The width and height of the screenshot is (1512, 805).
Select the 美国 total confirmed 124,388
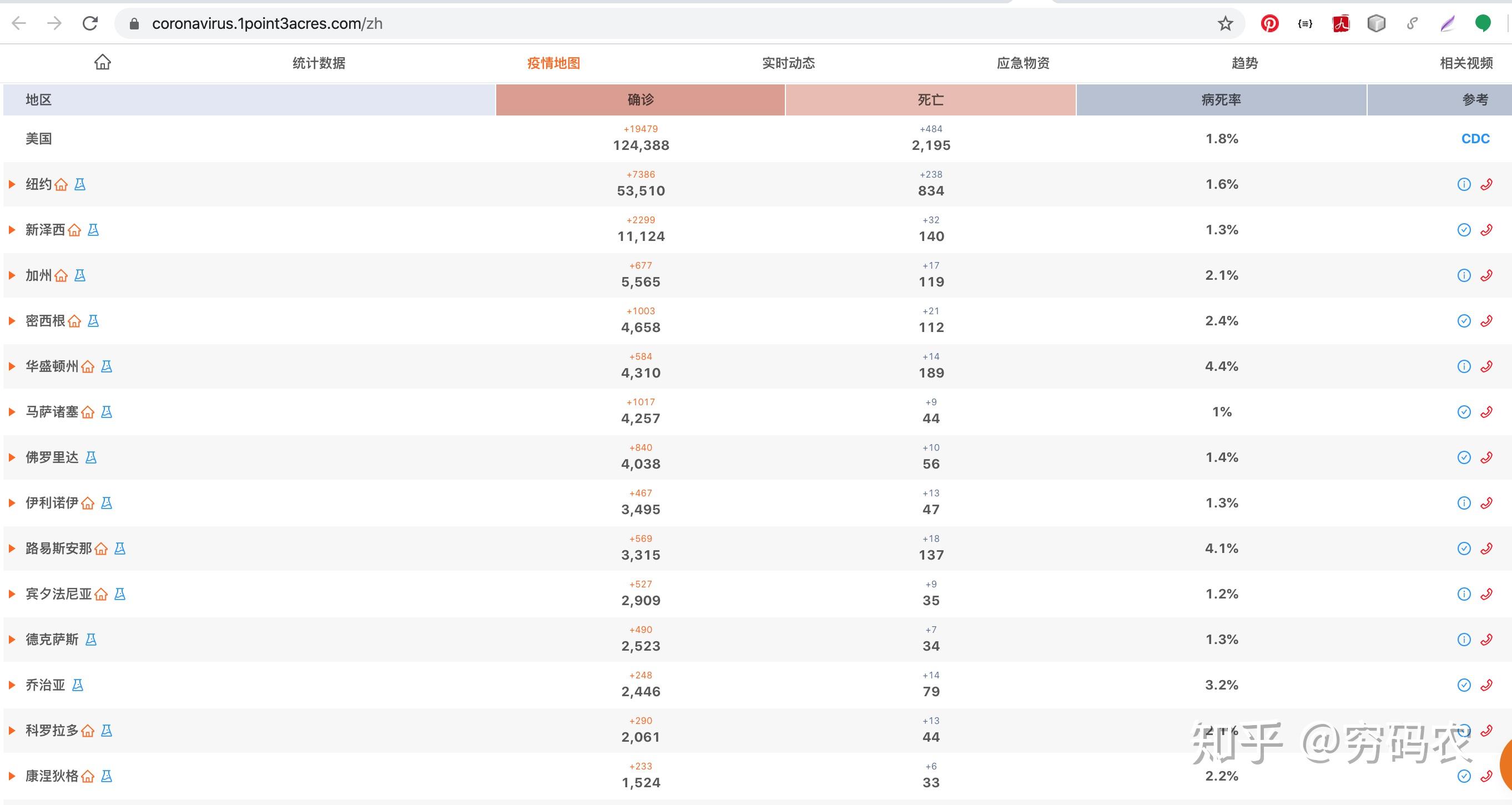tap(641, 145)
